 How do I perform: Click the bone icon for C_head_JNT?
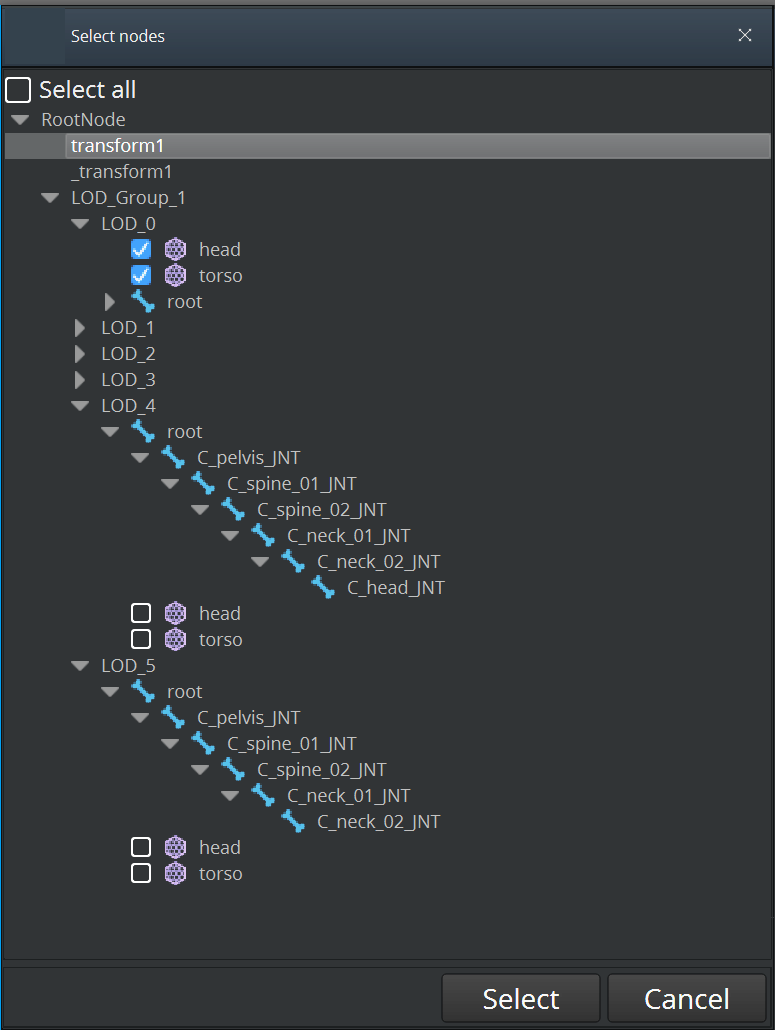(322, 588)
